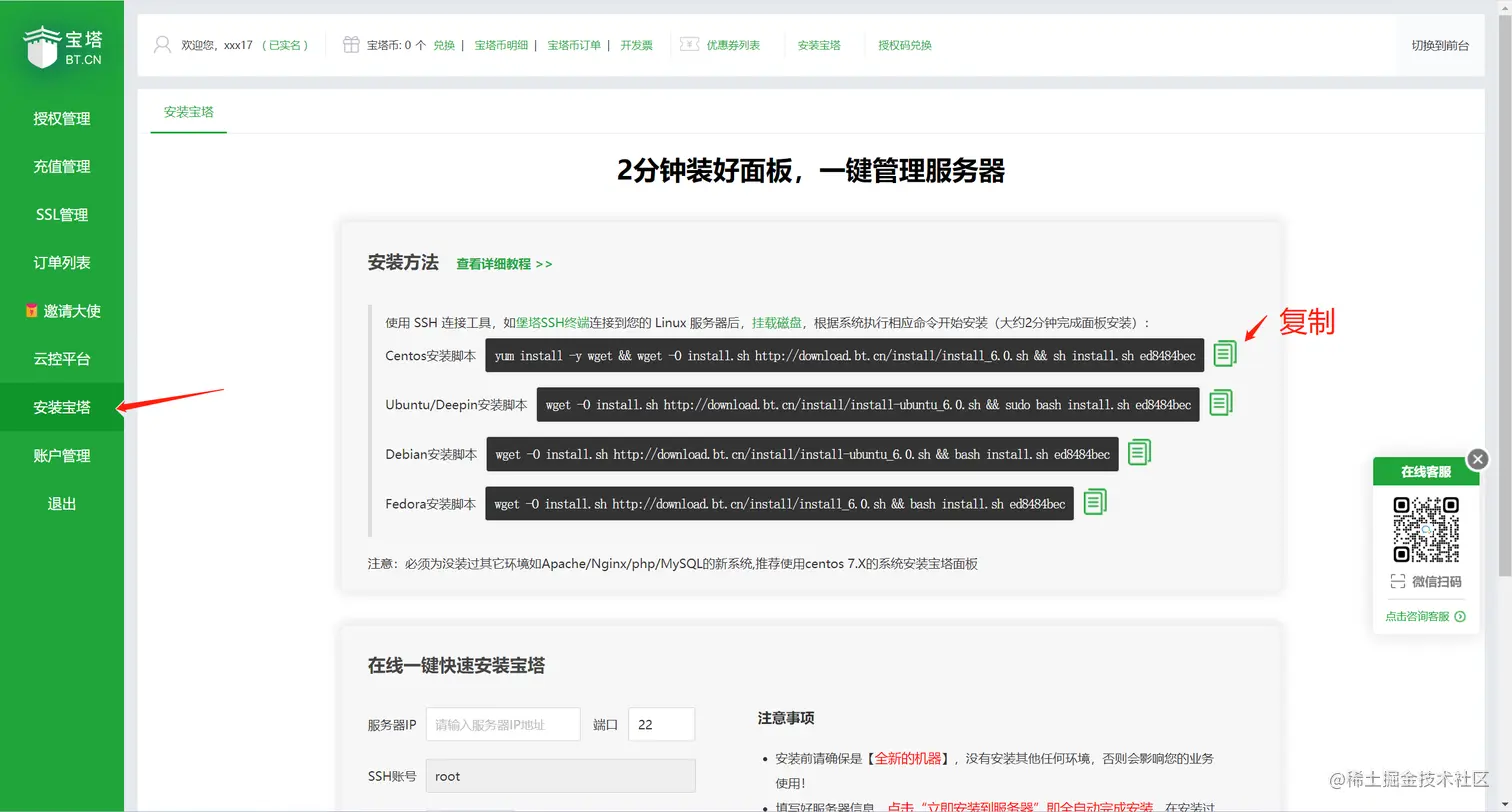Open the 宝塔币订单 link
This screenshot has width=1512, height=812.
point(574,45)
